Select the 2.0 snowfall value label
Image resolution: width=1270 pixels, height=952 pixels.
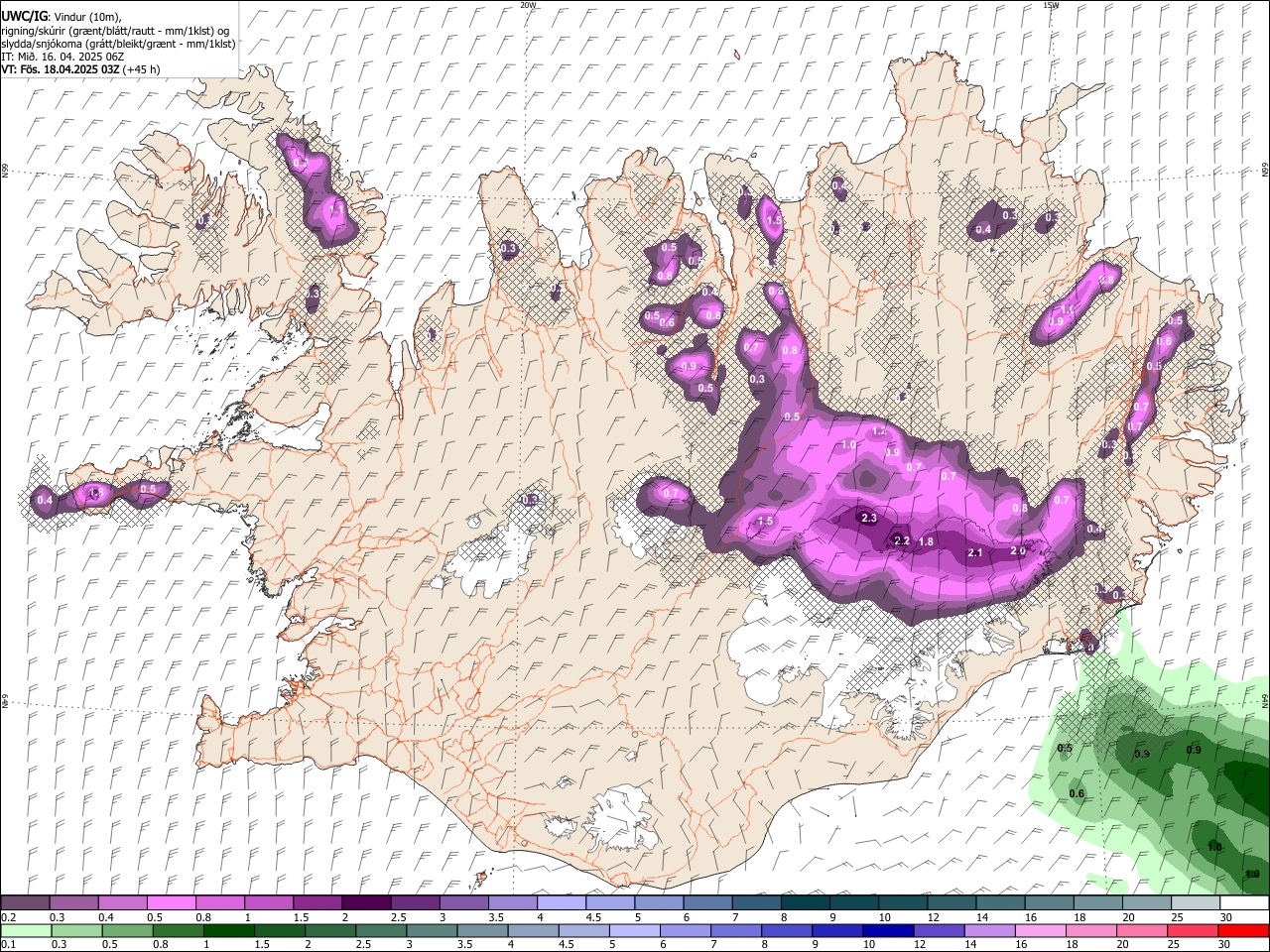coord(1018,550)
